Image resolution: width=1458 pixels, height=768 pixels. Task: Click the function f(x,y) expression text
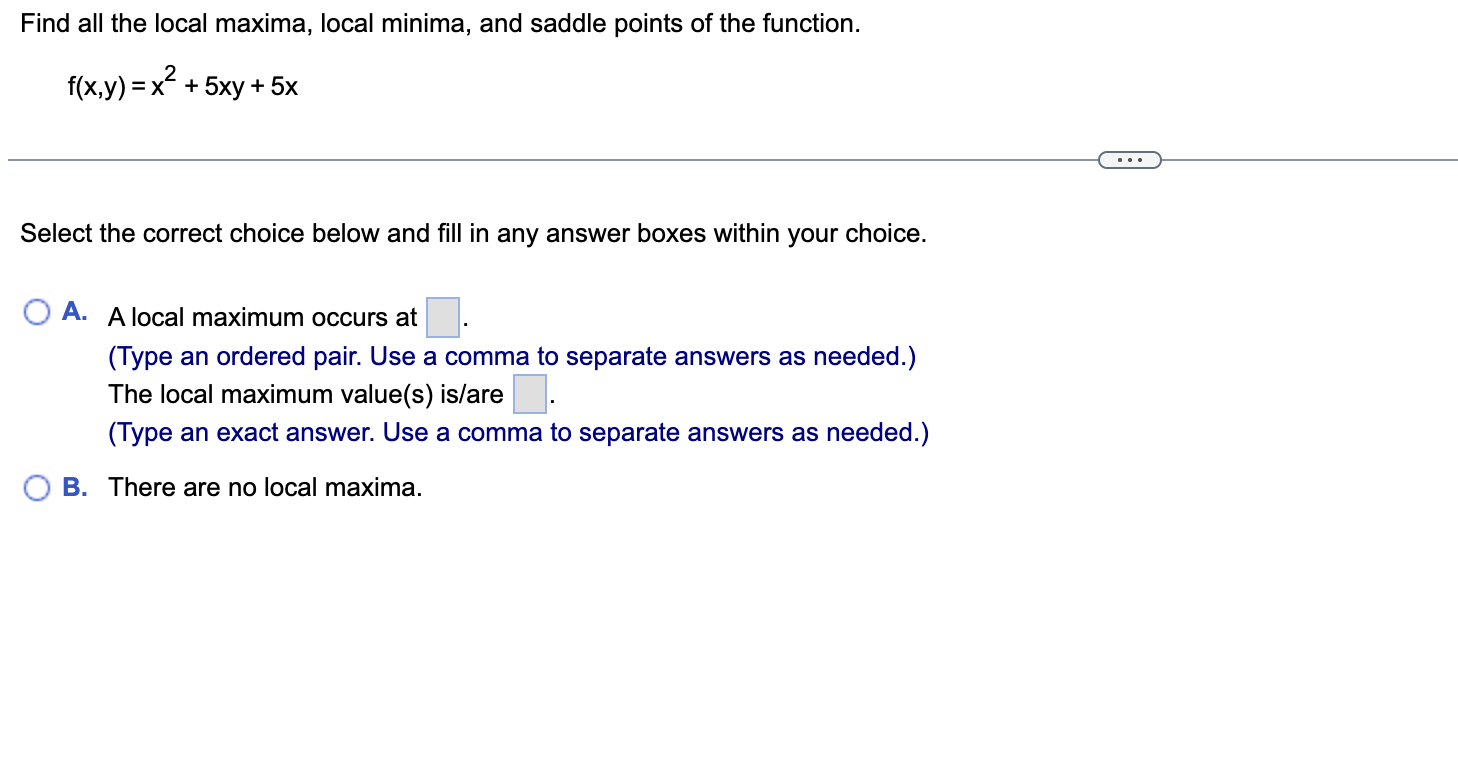tap(180, 85)
